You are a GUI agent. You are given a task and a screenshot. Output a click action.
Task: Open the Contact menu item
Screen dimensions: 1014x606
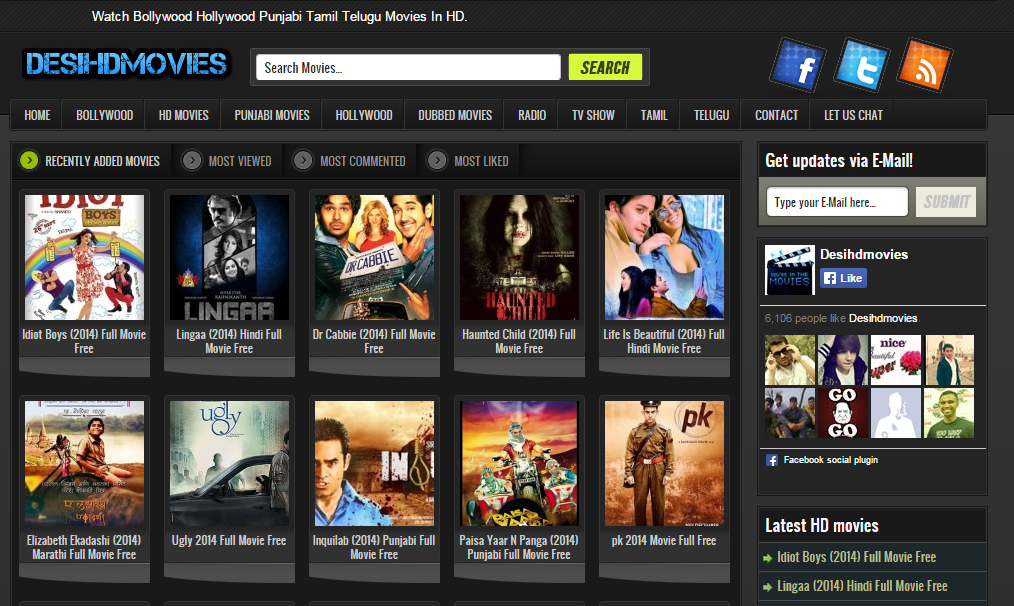click(x=776, y=115)
